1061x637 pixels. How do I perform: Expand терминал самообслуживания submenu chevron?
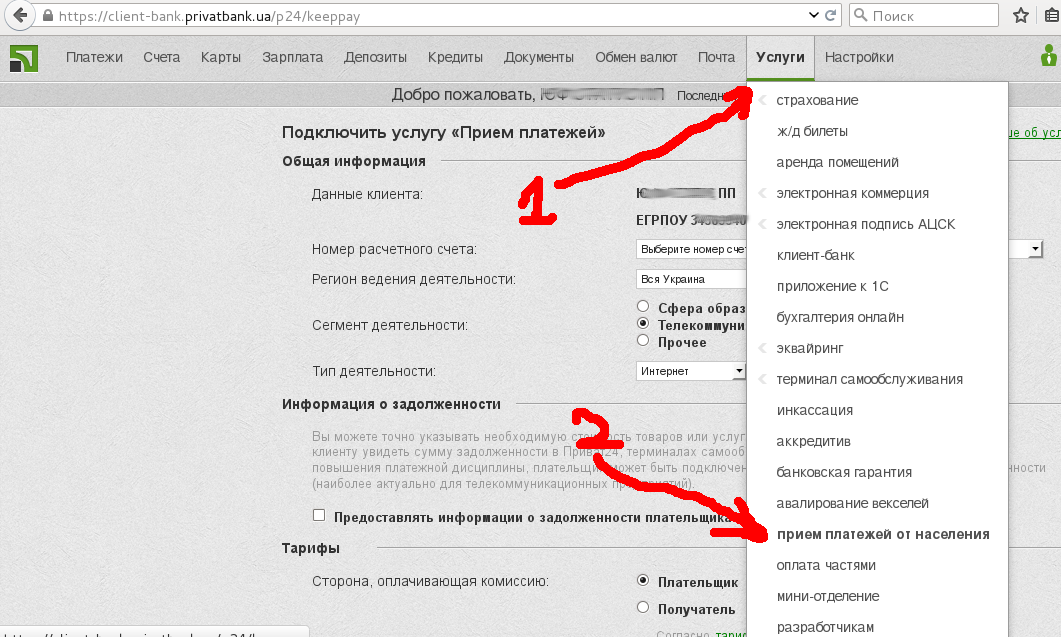(763, 380)
